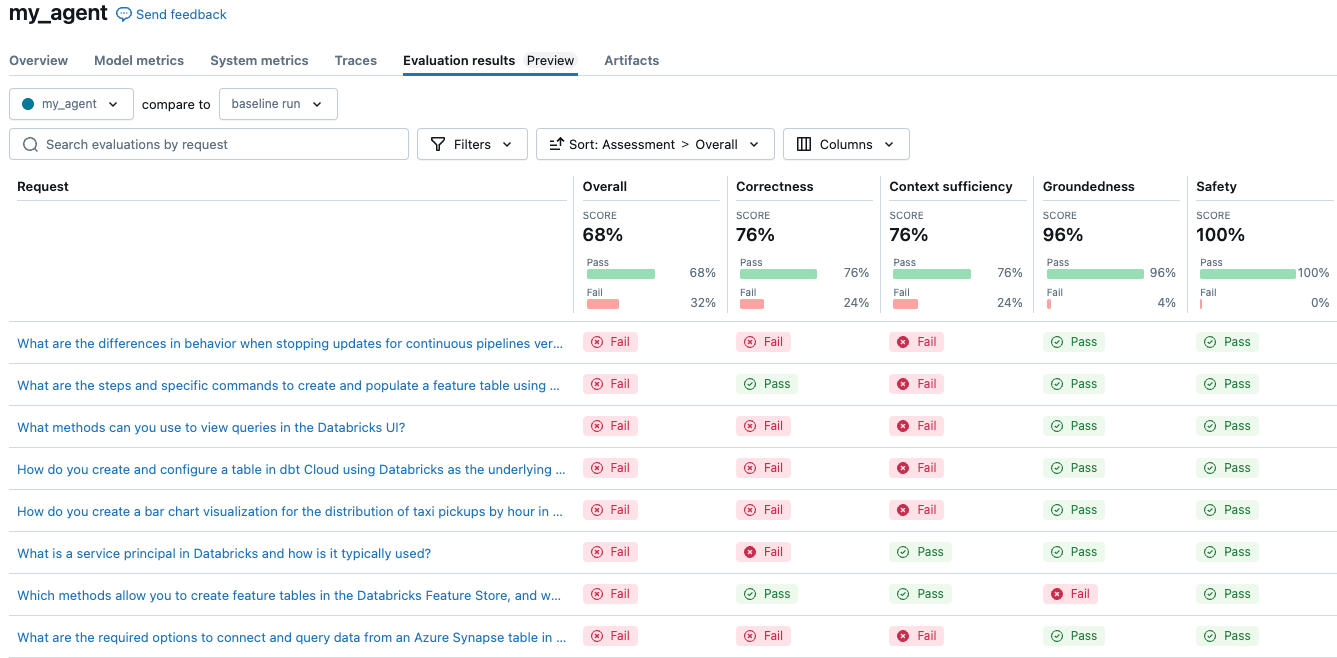Open the baseline run comparison dropdown
1337x658 pixels.
pos(278,103)
